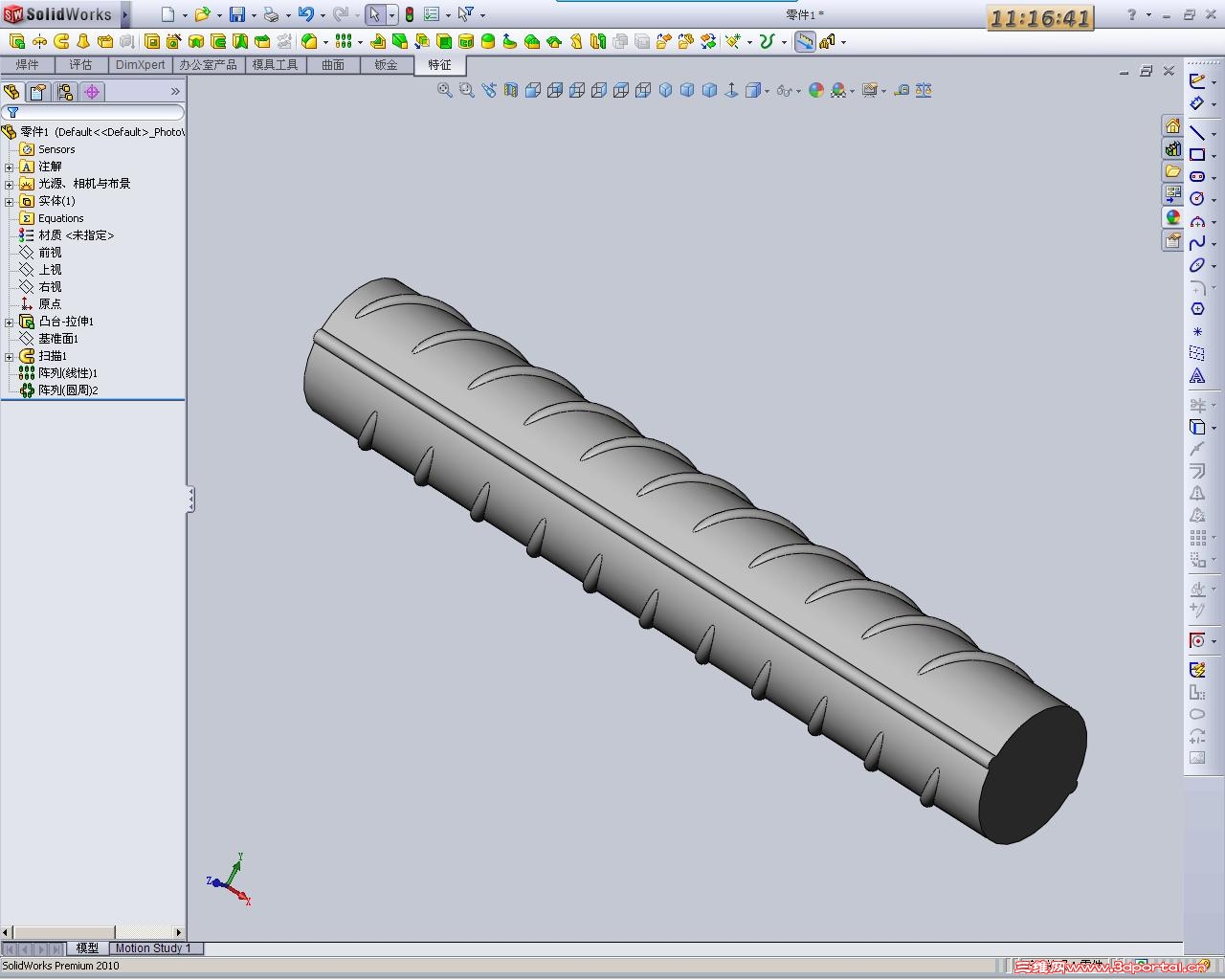Select the Rectangle sketch tool

point(1197,154)
